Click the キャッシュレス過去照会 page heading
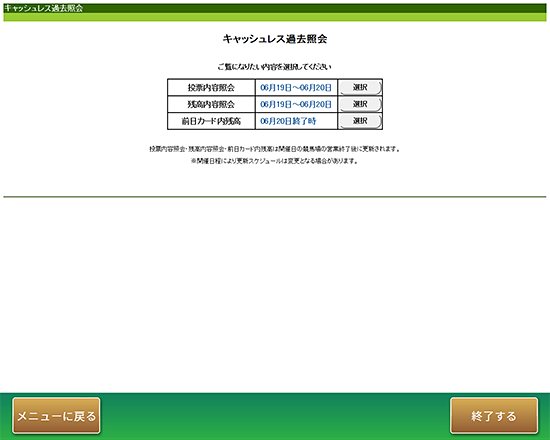The width and height of the screenshot is (550, 440). coord(275,39)
